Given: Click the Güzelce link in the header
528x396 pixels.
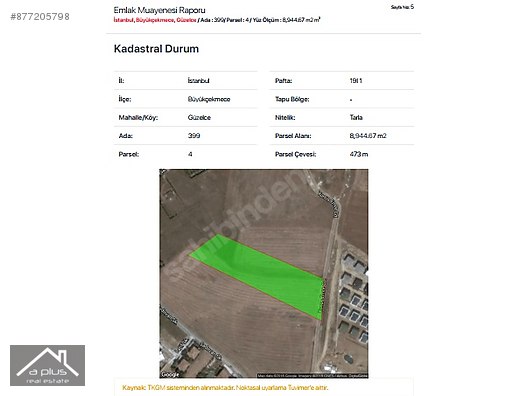Looking at the screenshot, I should (x=186, y=20).
